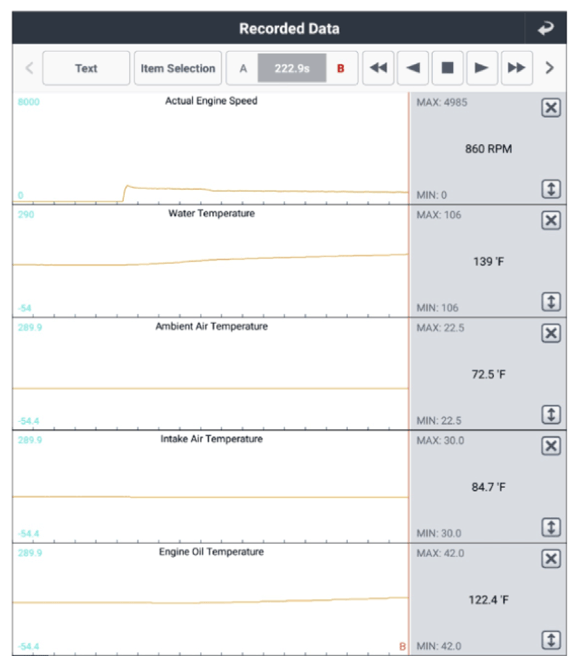577x665 pixels.
Task: Select marker A
Action: pos(243,68)
